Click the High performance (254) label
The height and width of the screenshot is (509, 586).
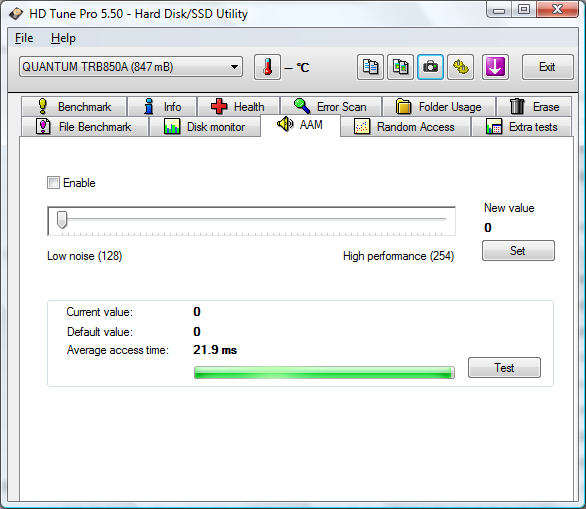pyautogui.click(x=398, y=256)
